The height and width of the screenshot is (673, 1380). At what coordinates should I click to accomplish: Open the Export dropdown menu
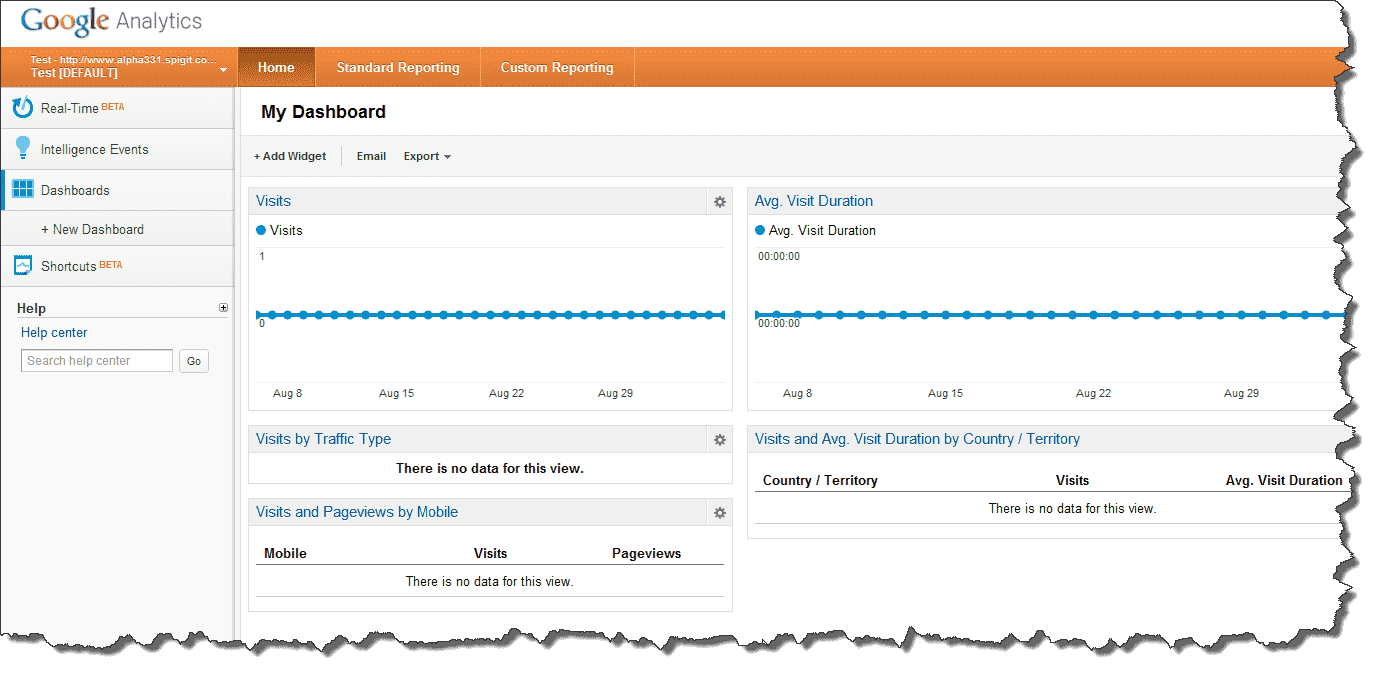(427, 156)
